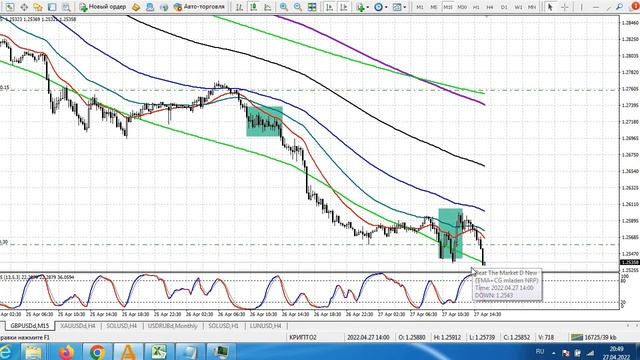Select the H4 timeframe
Screen dimensions: 640x360
[x=490, y=7]
